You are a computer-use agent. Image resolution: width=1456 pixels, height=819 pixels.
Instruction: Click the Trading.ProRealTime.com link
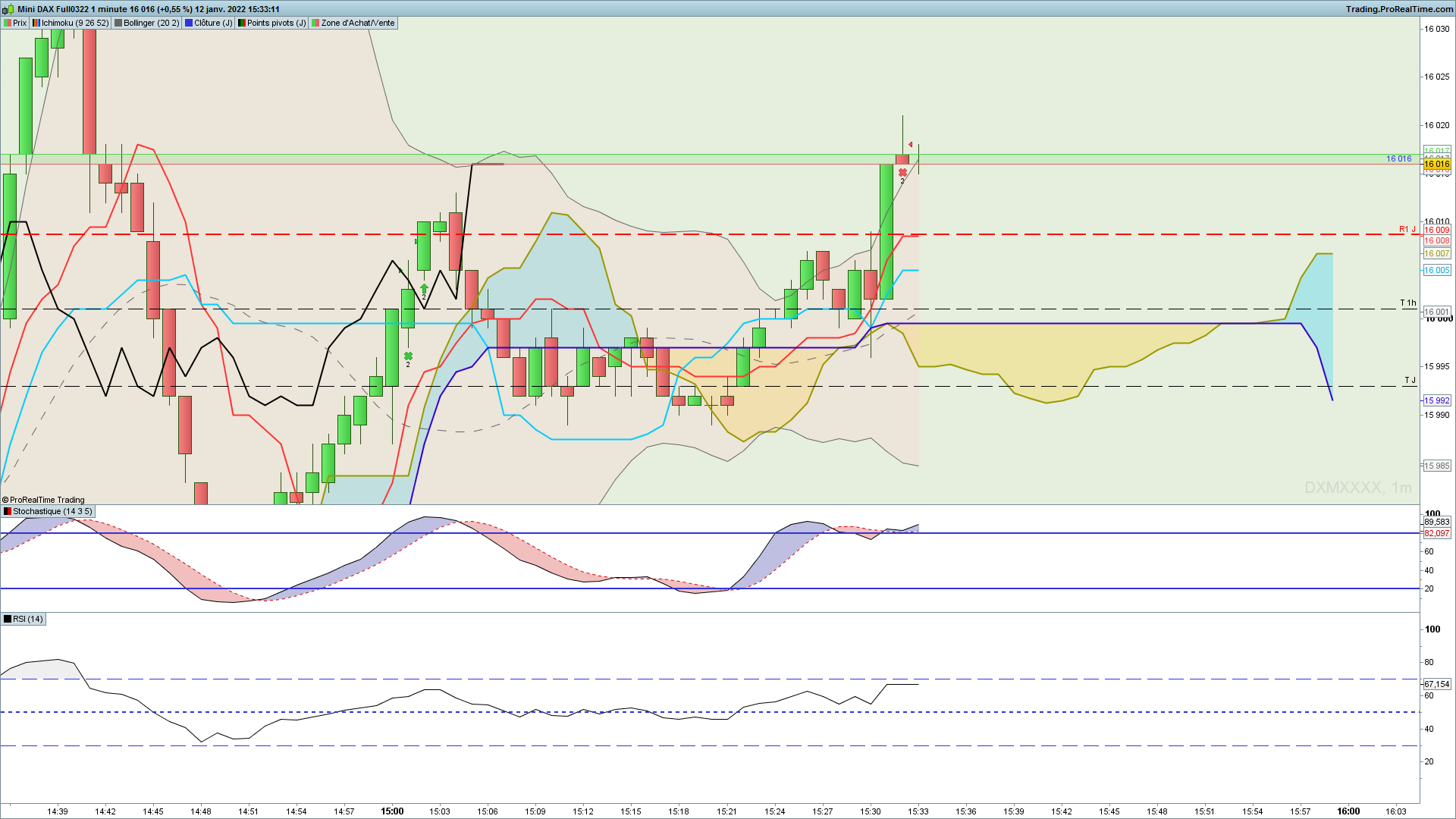[1399, 9]
